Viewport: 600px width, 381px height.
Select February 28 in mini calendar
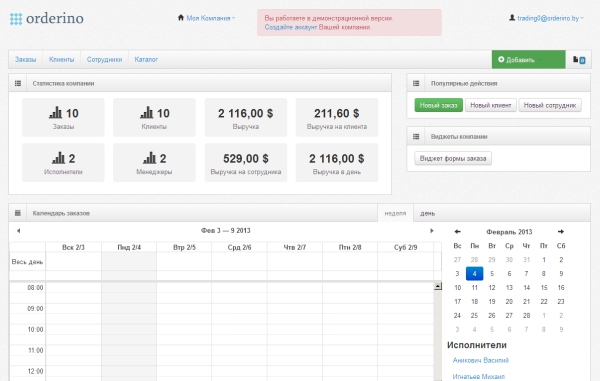(x=527, y=316)
